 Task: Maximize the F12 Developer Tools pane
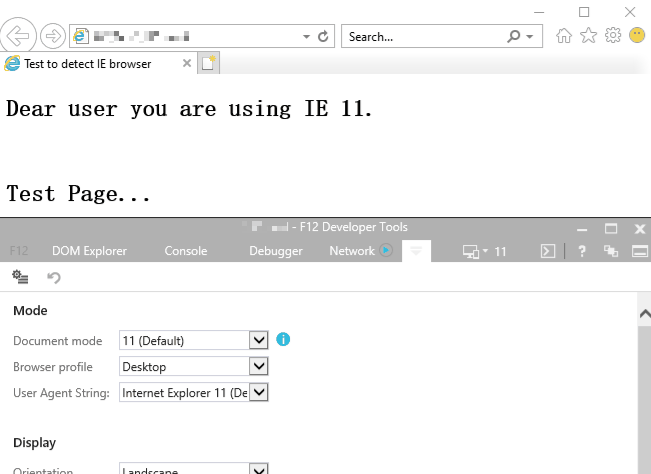[x=611, y=229]
